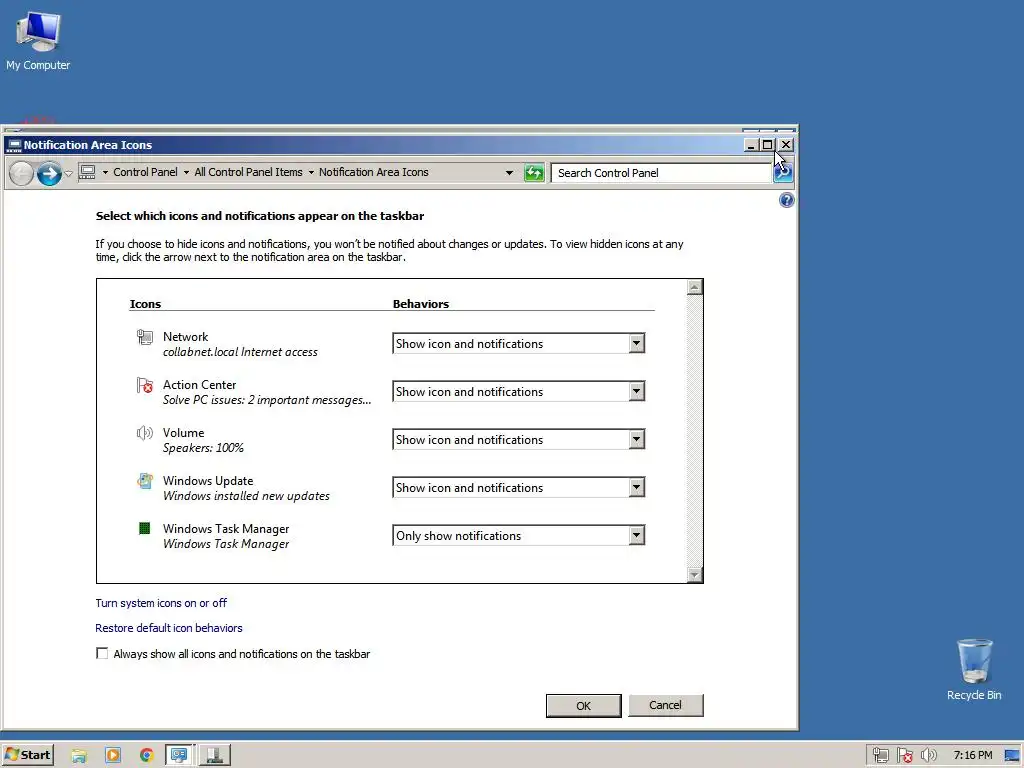Maximize the Notification Area Icons window
The image size is (1024, 768).
(768, 145)
